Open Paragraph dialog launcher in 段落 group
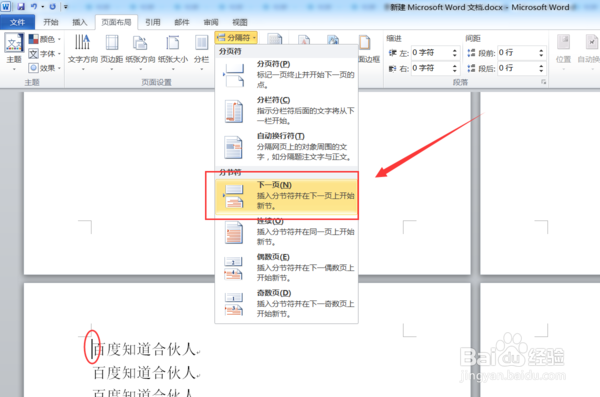 pos(543,82)
